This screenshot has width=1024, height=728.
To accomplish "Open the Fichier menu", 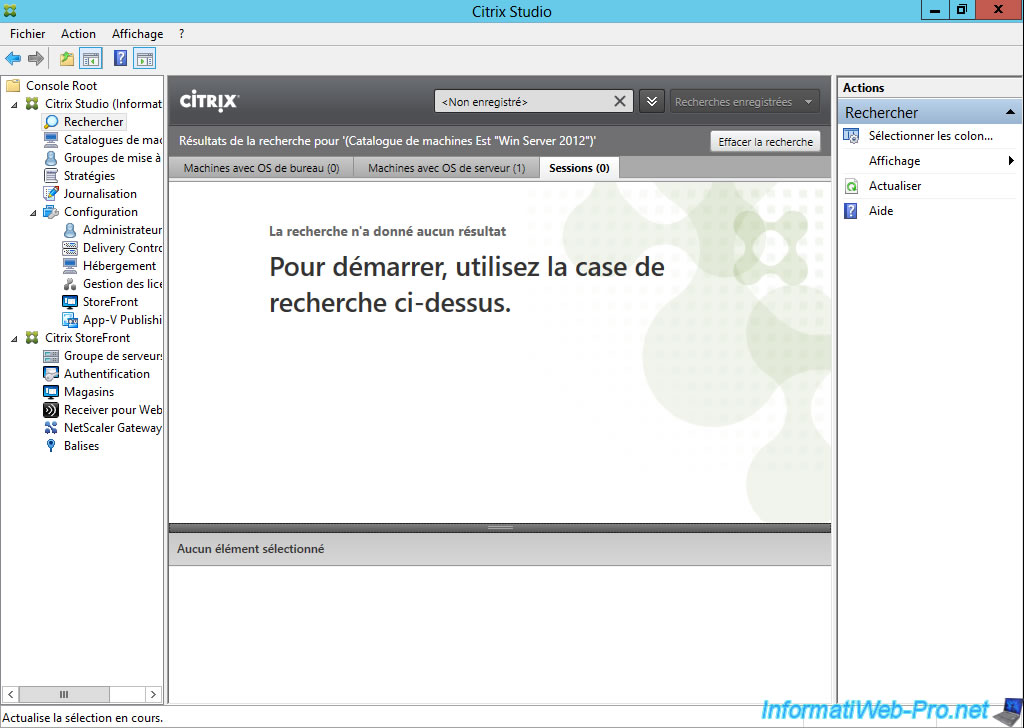I will (27, 34).
